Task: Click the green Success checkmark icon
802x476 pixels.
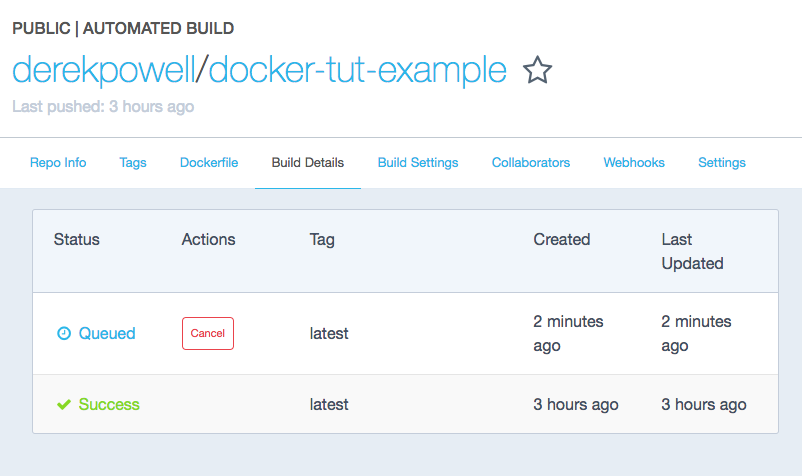Action: coord(64,404)
